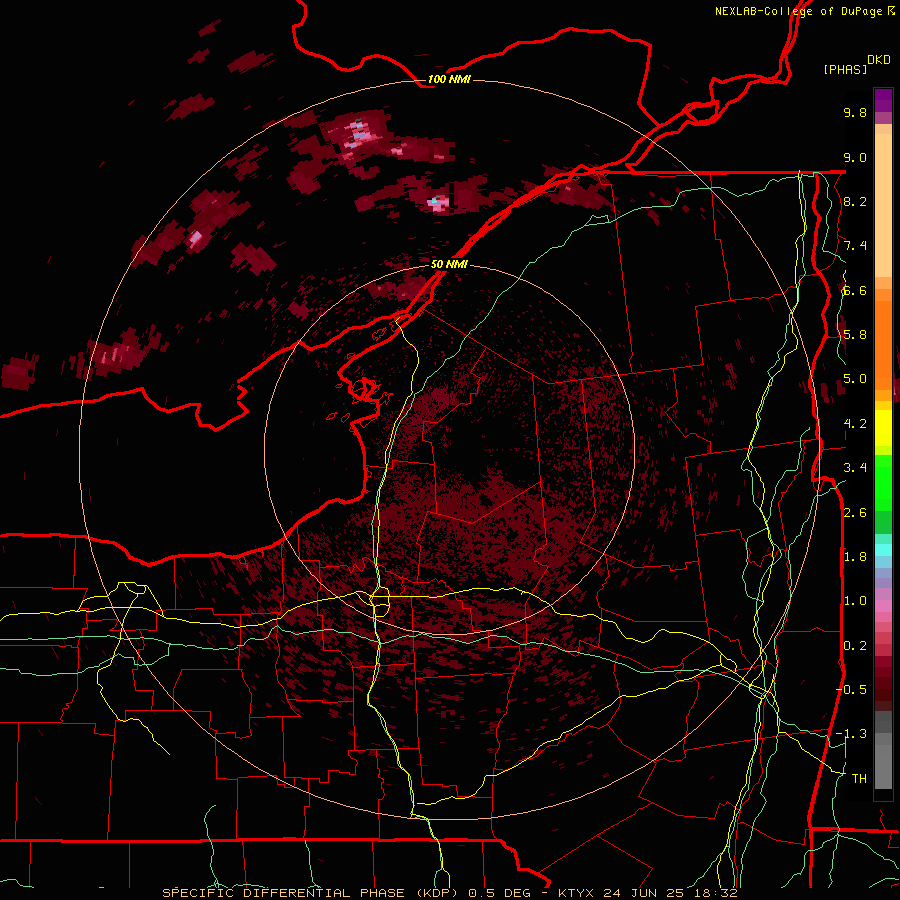Click the TH threshold label on scale
This screenshot has width=900, height=900.
[x=859, y=779]
